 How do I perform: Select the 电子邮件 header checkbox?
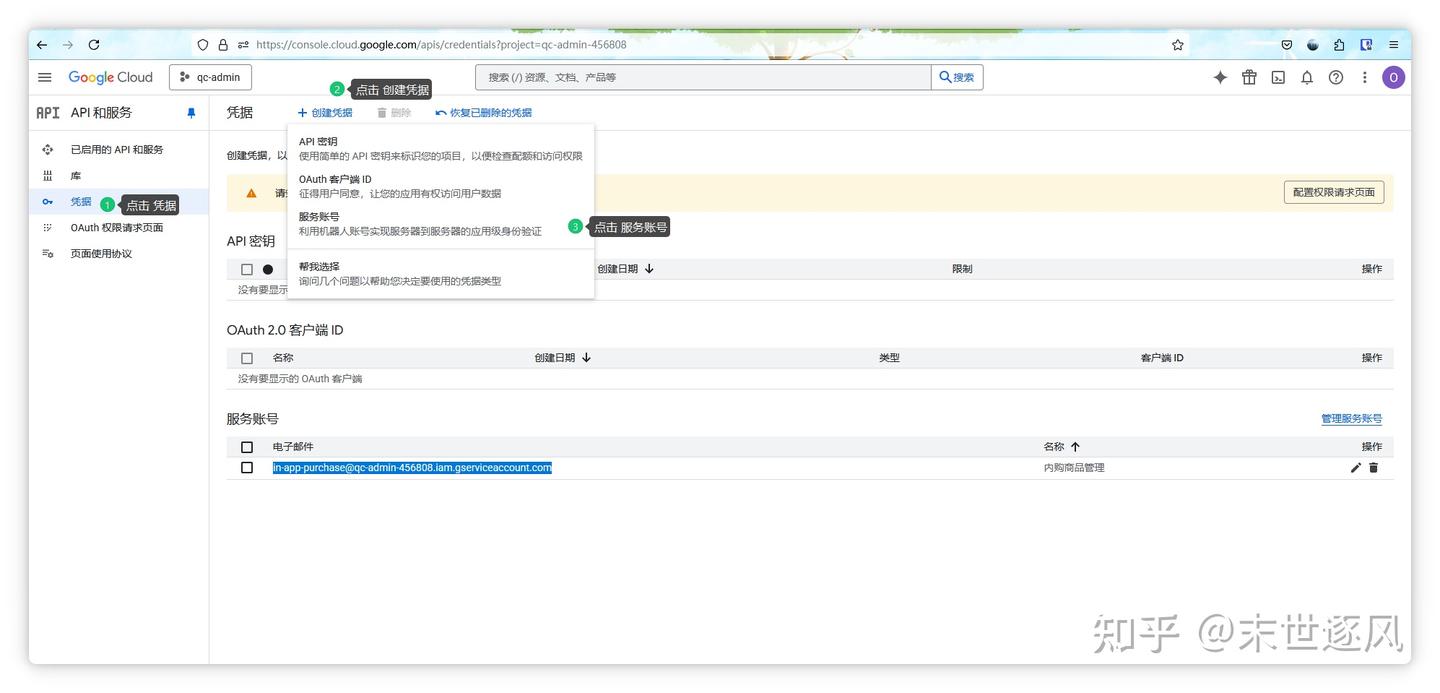[x=247, y=446]
